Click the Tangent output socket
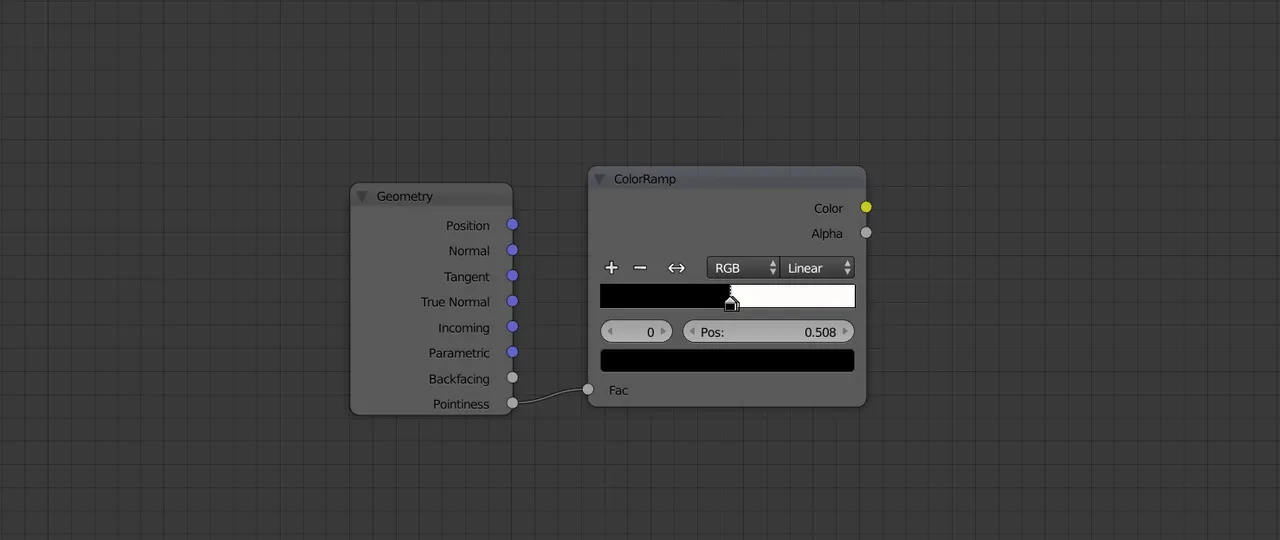Screen dimensions: 1280x540 pyautogui.click(x=512, y=276)
